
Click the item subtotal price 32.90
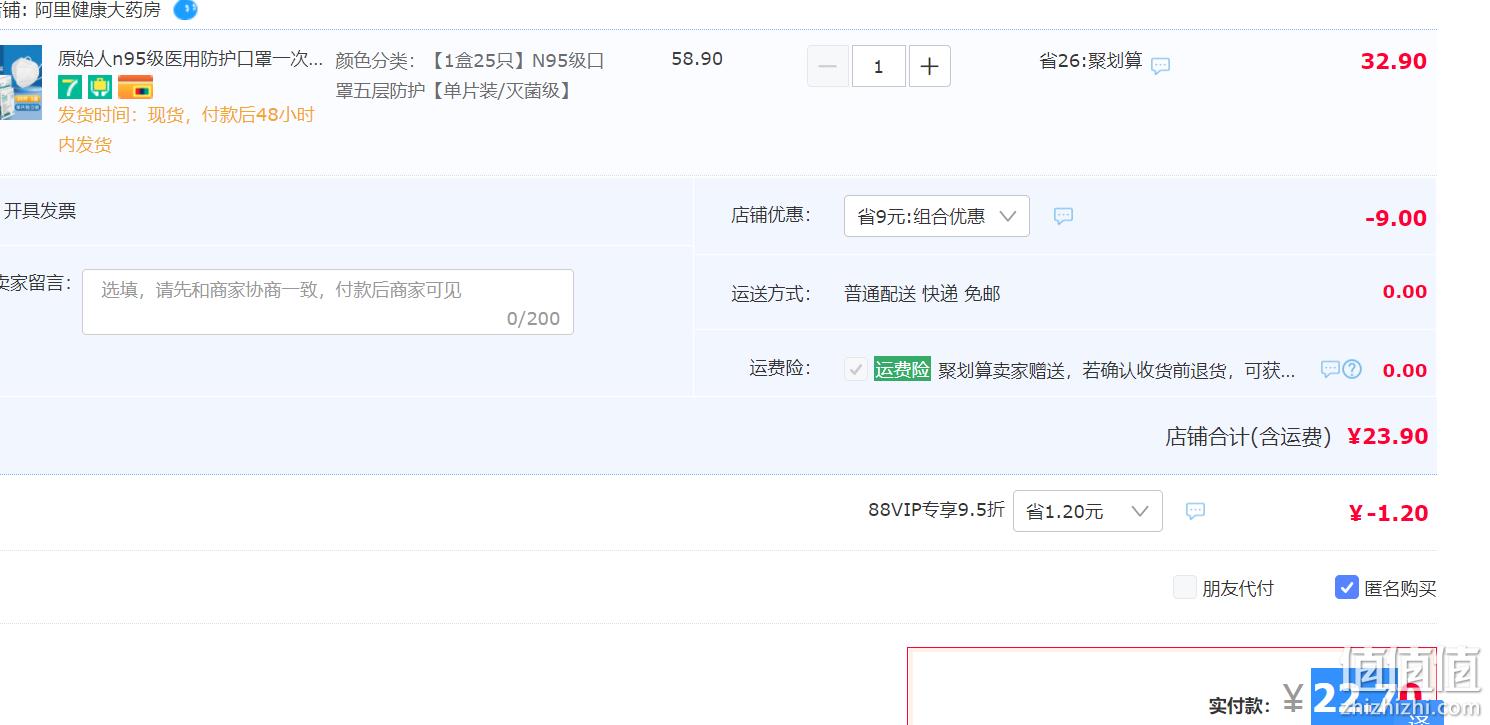1394,61
